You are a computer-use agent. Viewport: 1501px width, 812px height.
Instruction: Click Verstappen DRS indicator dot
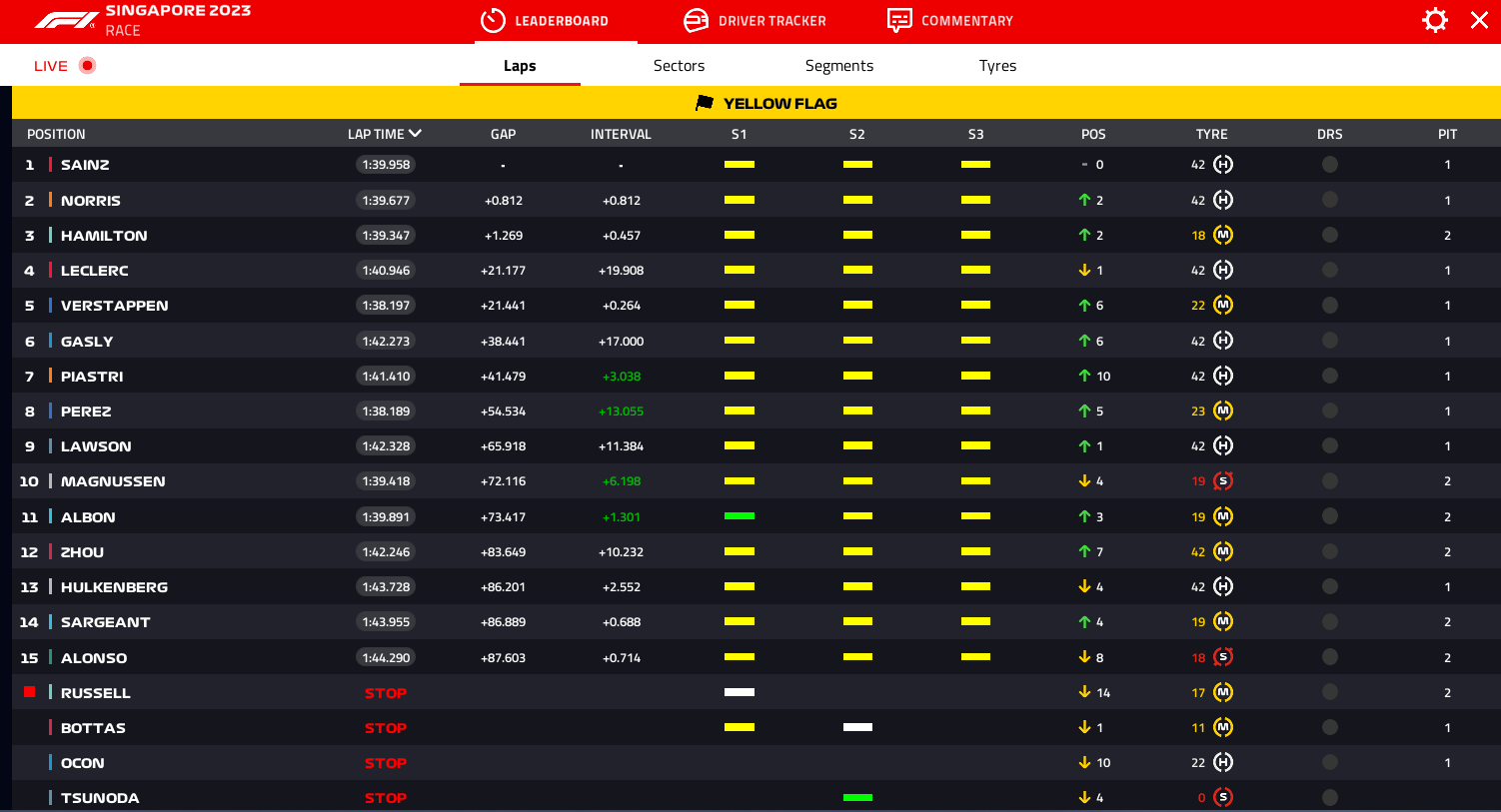tap(1330, 306)
